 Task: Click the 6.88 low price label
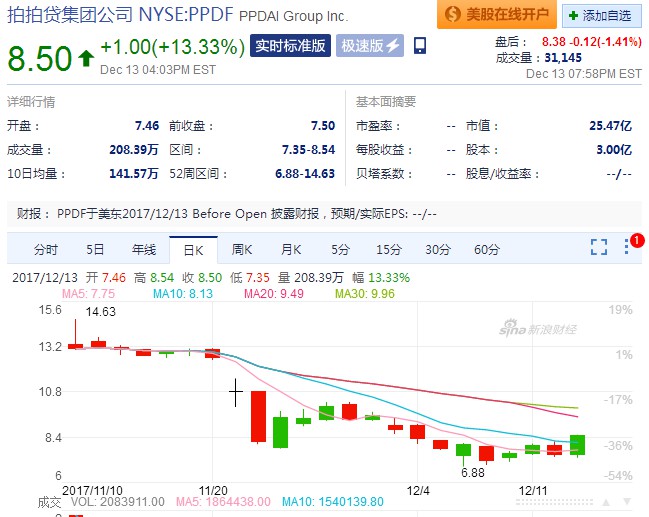tap(473, 473)
